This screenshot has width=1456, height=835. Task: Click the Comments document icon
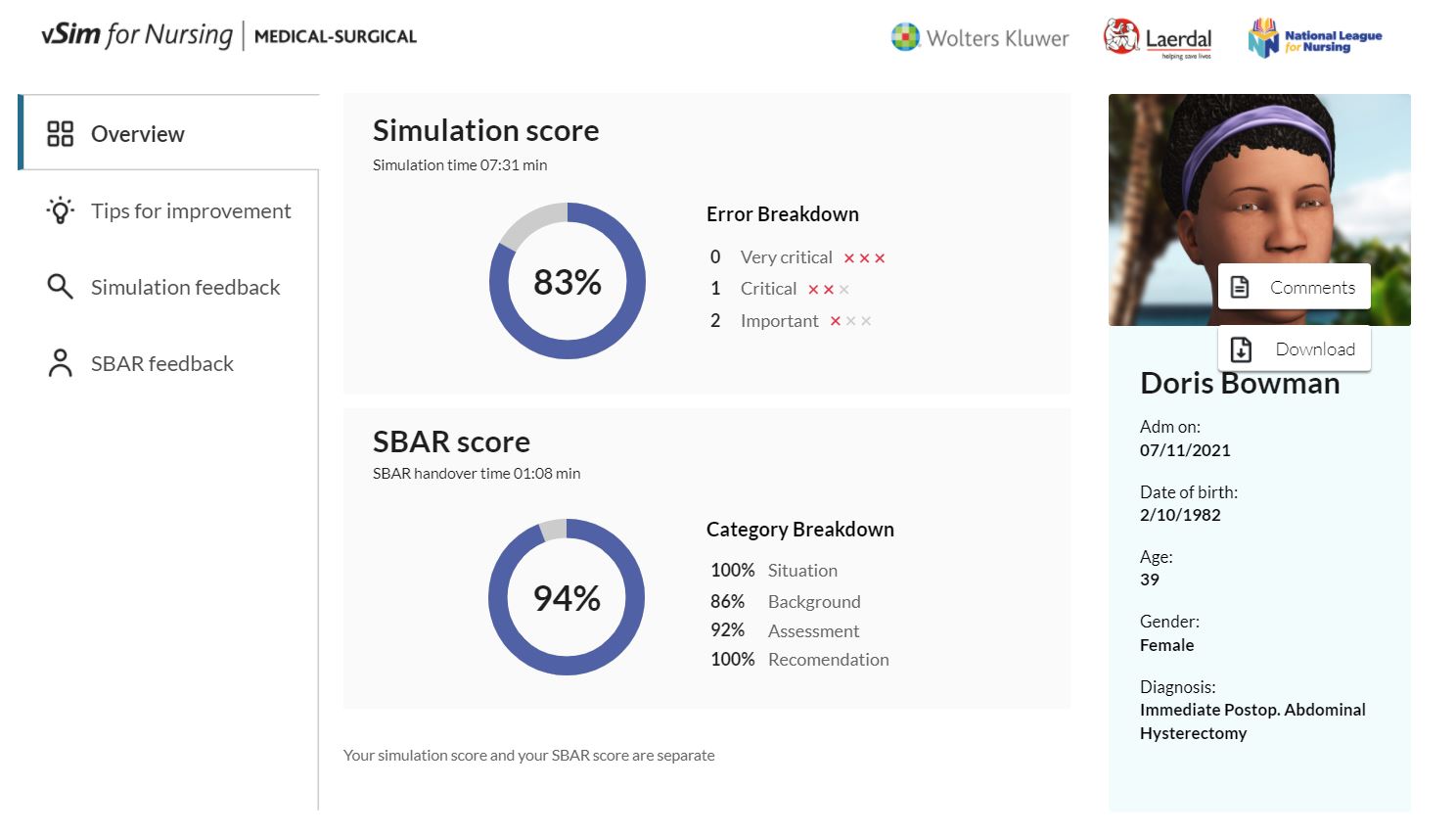1240,287
